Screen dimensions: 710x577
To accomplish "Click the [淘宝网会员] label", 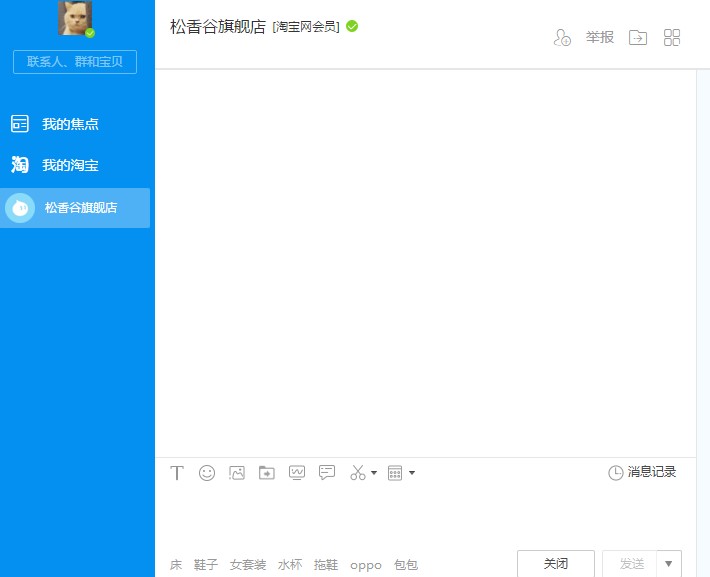I will point(306,27).
